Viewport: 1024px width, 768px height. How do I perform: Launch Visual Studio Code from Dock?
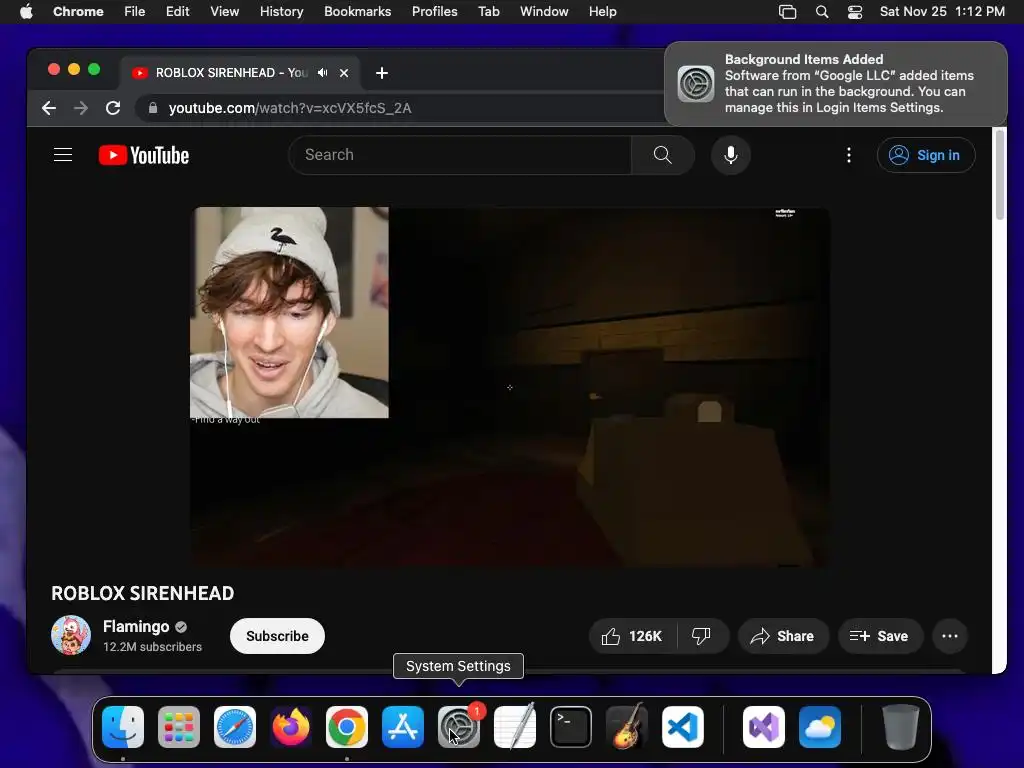click(683, 727)
